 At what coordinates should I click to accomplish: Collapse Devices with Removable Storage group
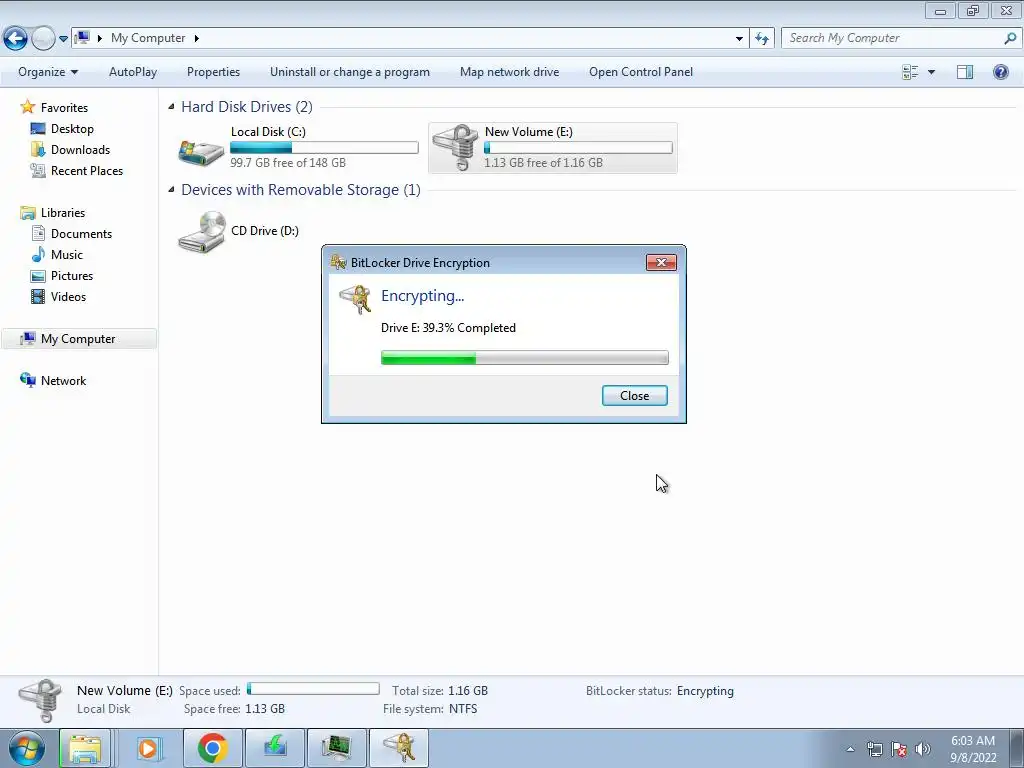(171, 189)
